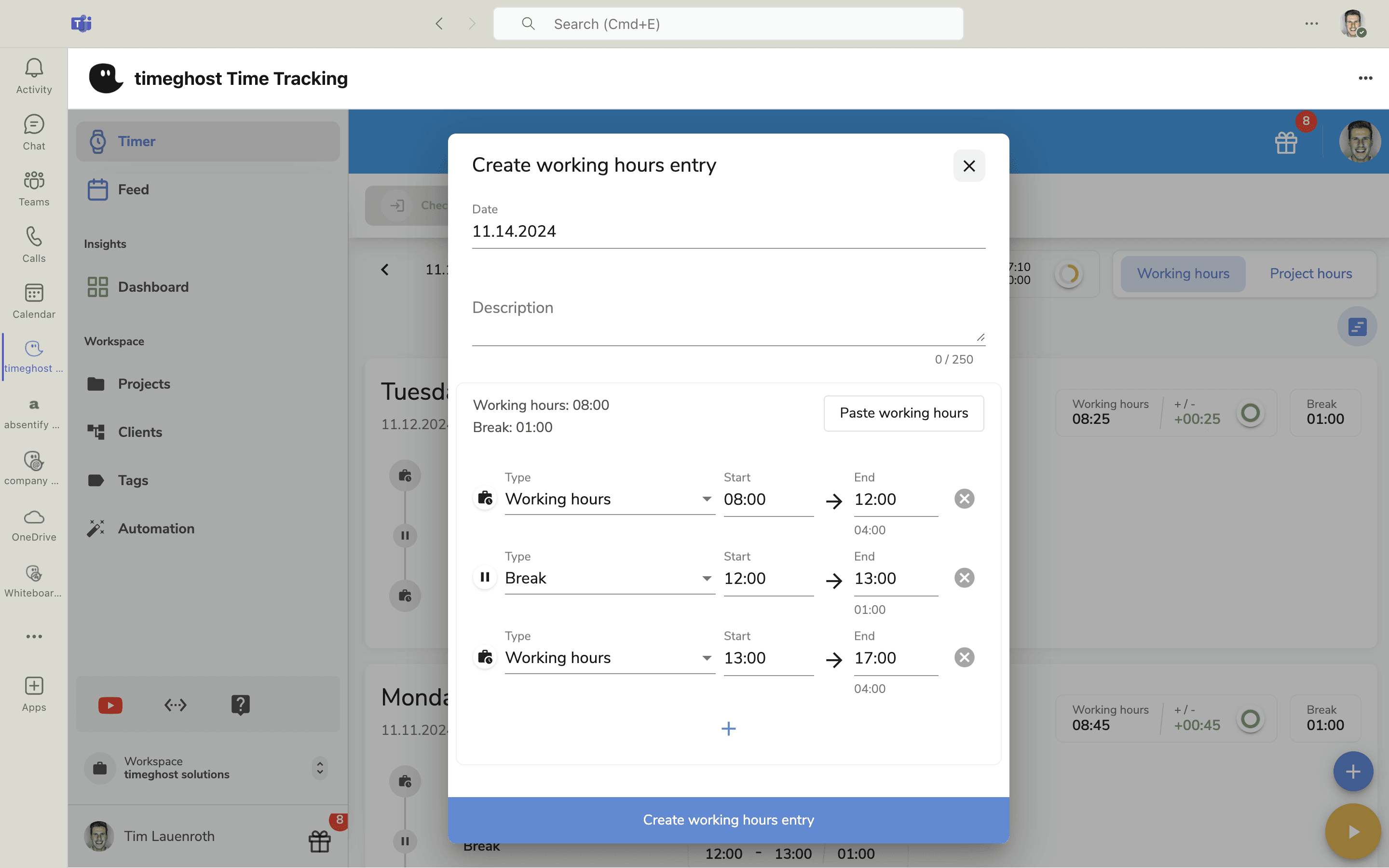
Task: Open Tags in Workspace menu
Action: pos(208,480)
